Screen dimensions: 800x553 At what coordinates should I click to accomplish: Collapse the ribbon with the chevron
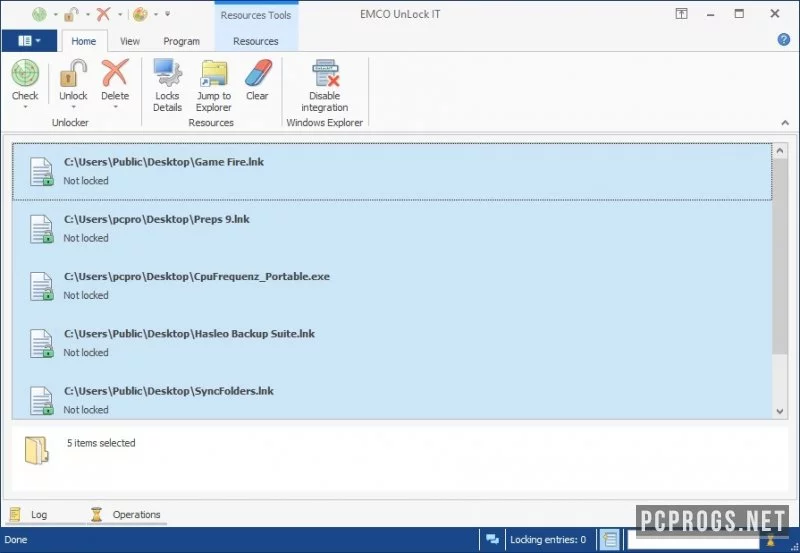click(785, 123)
